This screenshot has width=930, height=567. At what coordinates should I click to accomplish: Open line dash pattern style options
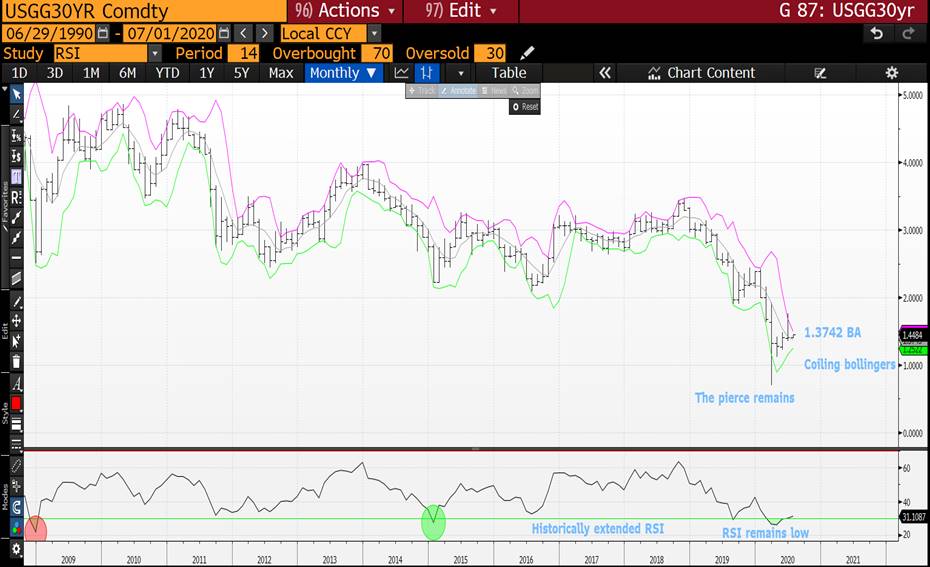(x=17, y=443)
